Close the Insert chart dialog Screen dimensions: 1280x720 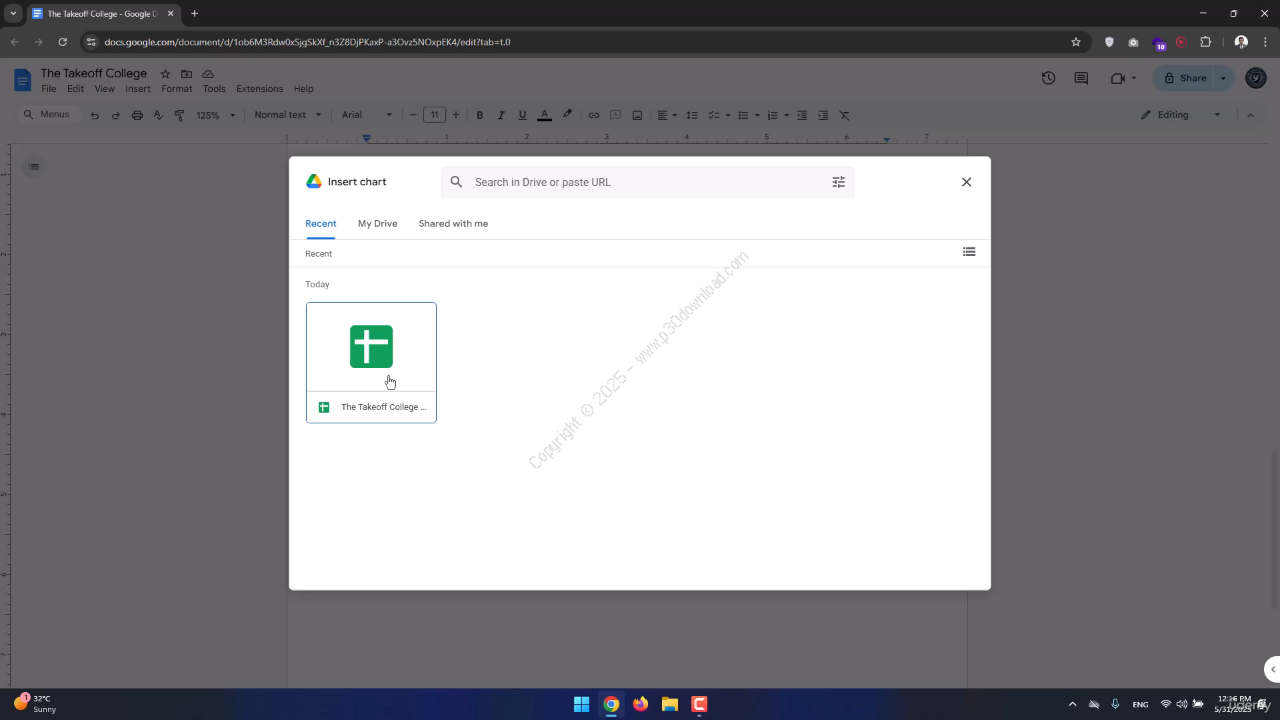(966, 182)
